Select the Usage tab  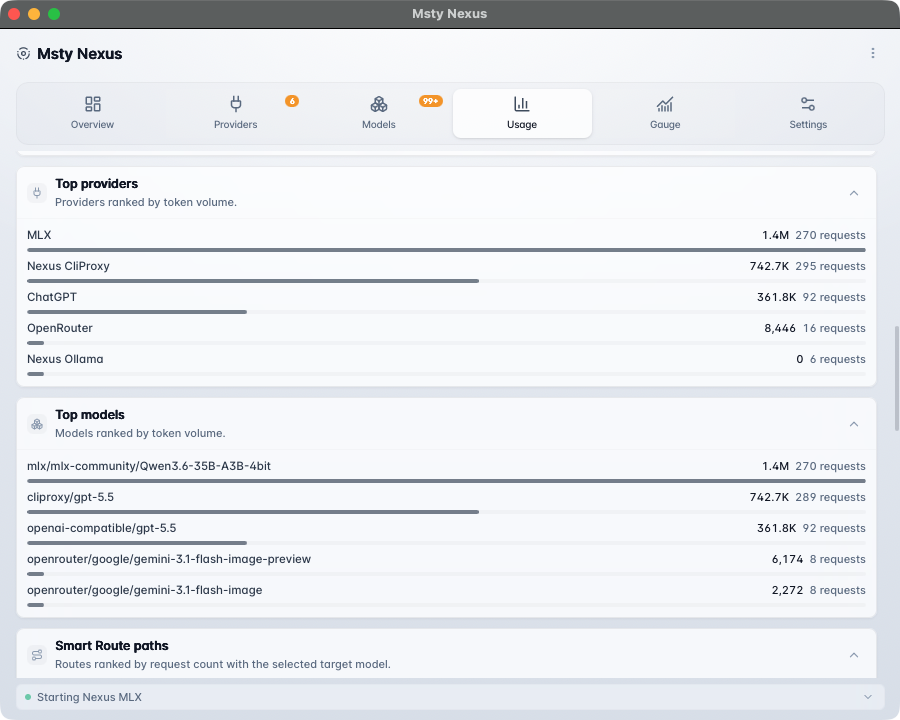tap(522, 113)
